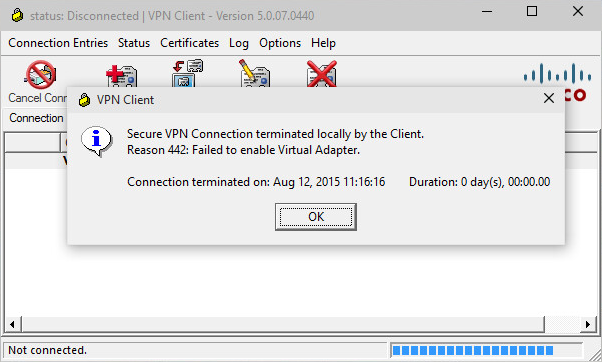Click the Delete connection entry red X icon
Screen dimensions: 602x362
322,74
